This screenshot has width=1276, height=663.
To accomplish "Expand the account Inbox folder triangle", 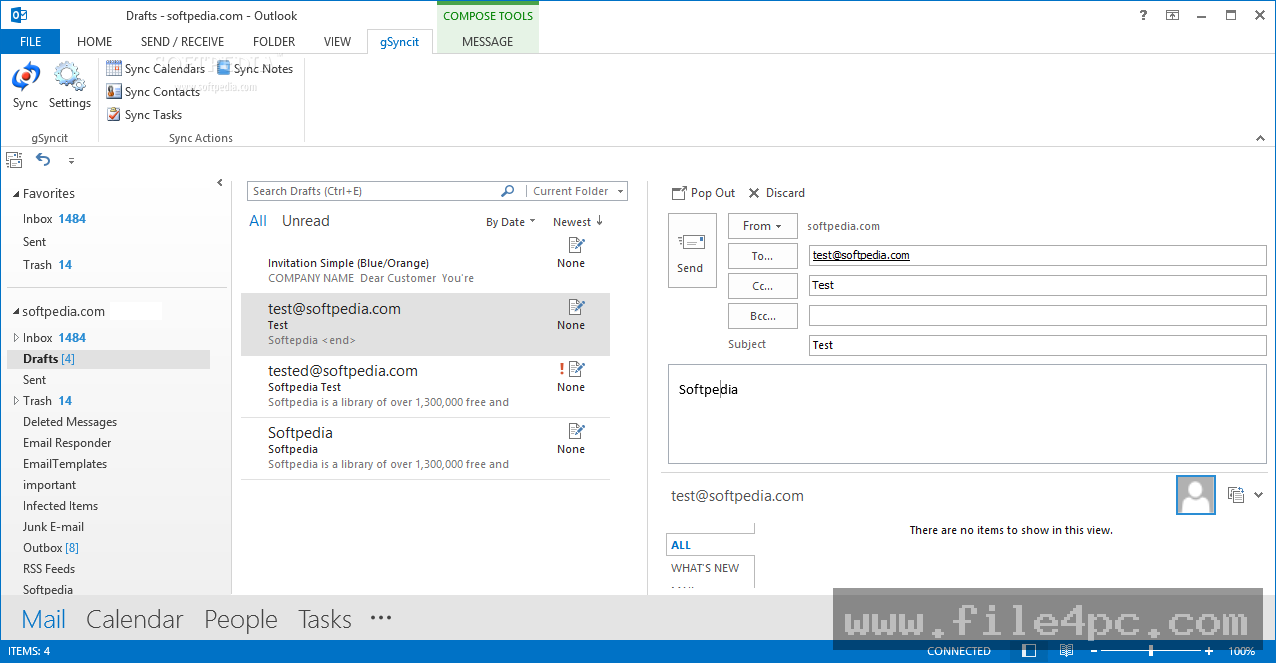I will [15, 338].
